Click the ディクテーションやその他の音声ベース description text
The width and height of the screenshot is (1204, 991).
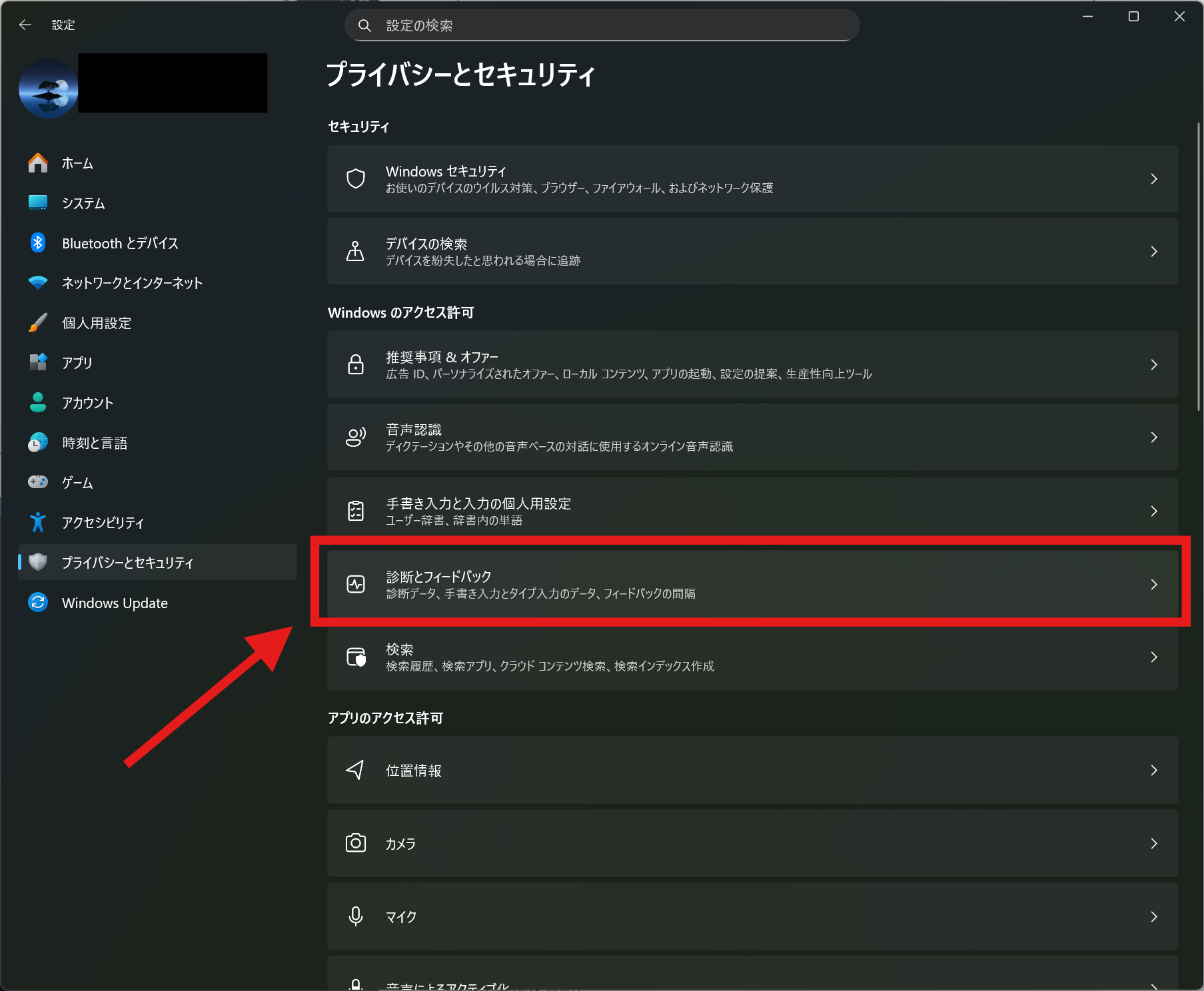coord(559,446)
